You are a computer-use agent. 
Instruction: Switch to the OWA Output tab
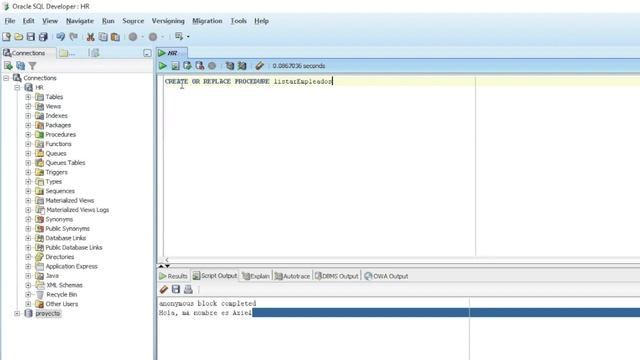point(386,276)
